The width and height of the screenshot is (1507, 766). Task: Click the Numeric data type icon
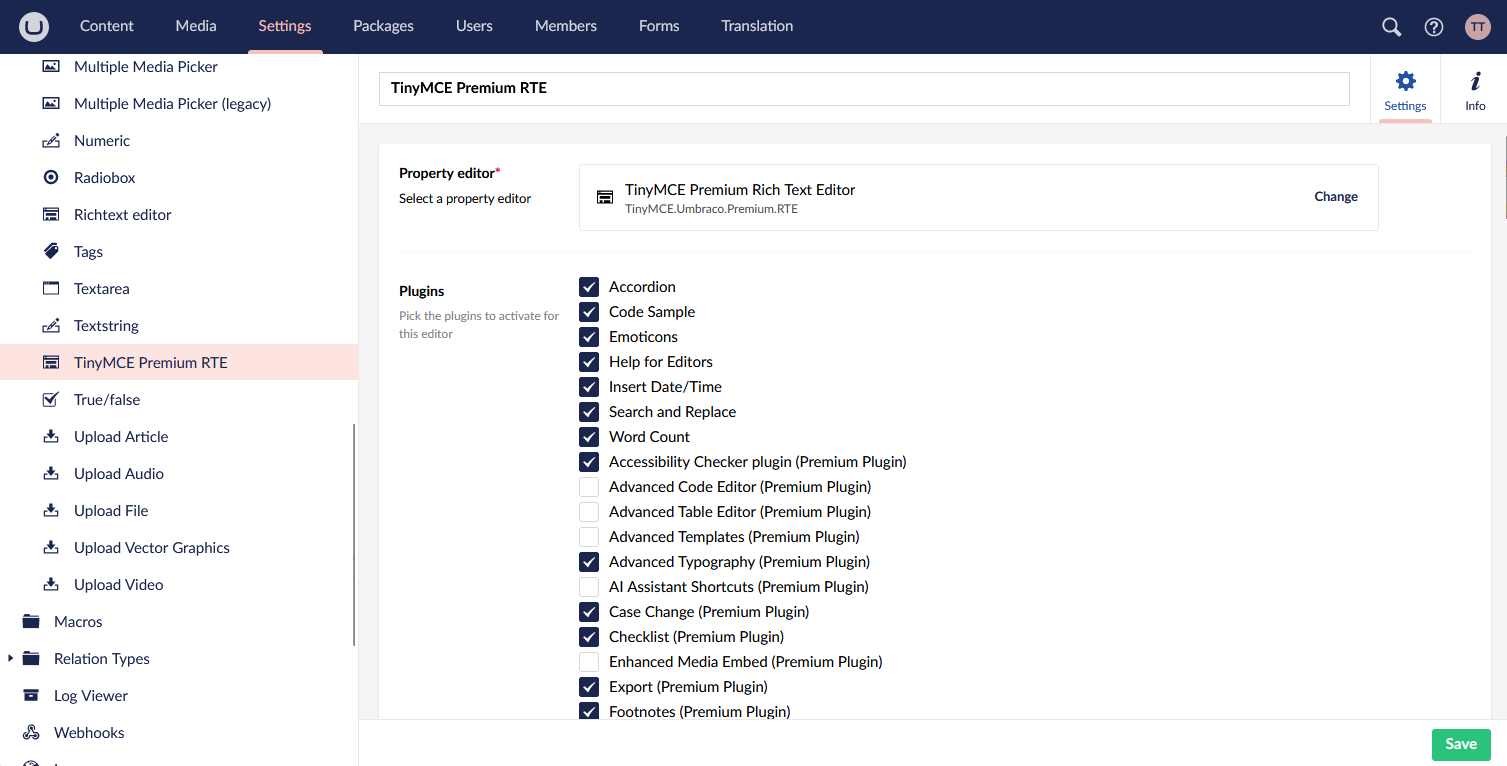pos(51,141)
